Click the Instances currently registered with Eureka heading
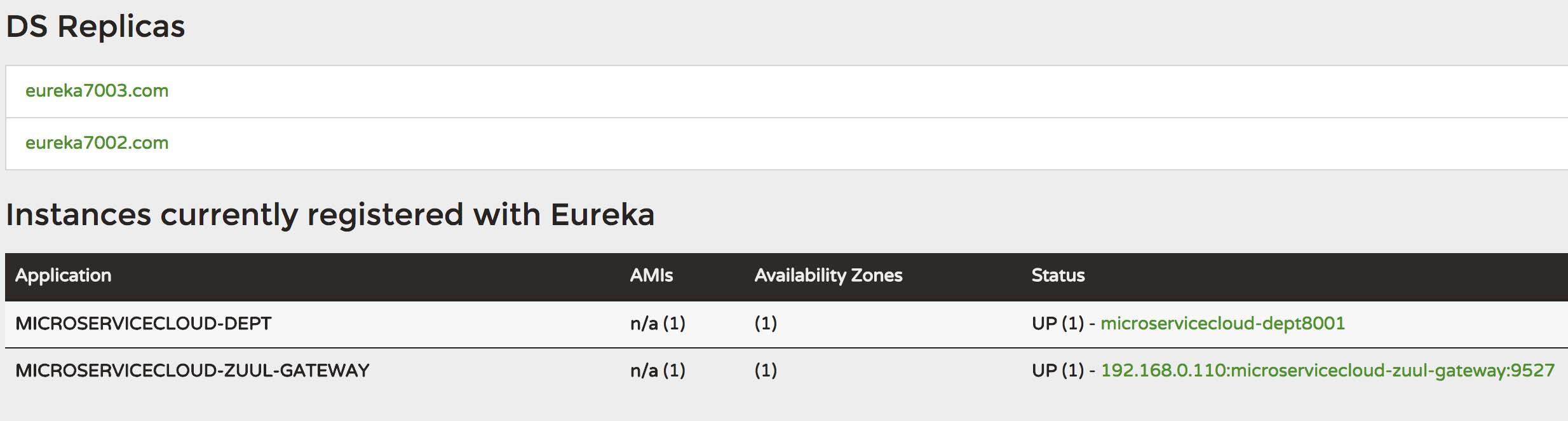Viewport: 1568px width, 421px height. point(330,214)
